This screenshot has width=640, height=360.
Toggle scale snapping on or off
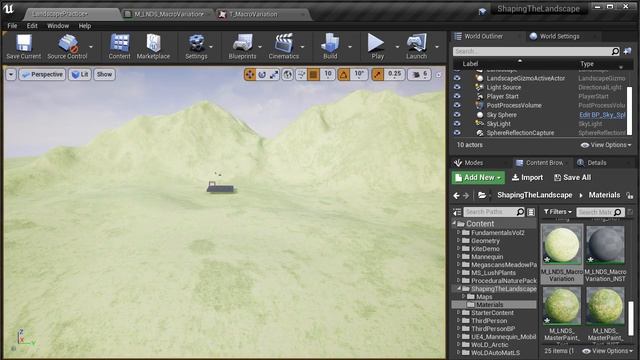pyautogui.click(x=378, y=74)
